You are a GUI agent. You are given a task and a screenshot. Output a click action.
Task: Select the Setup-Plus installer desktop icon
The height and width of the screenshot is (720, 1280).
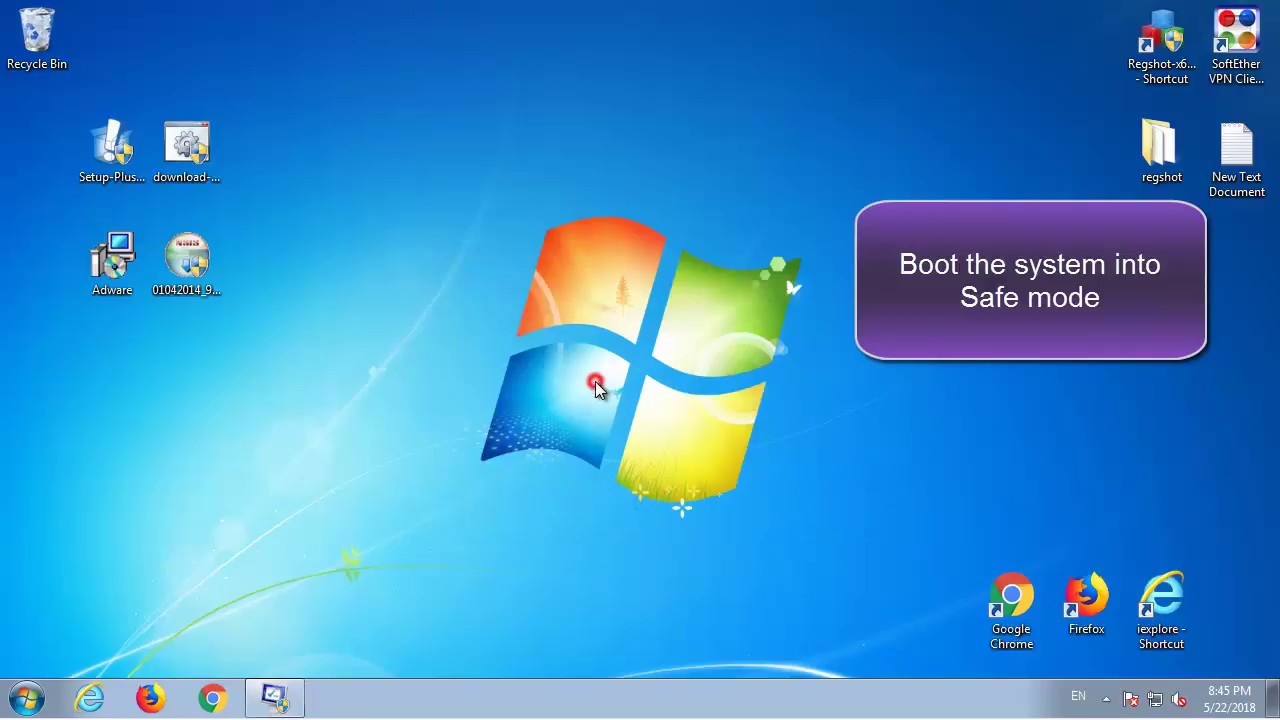(112, 153)
